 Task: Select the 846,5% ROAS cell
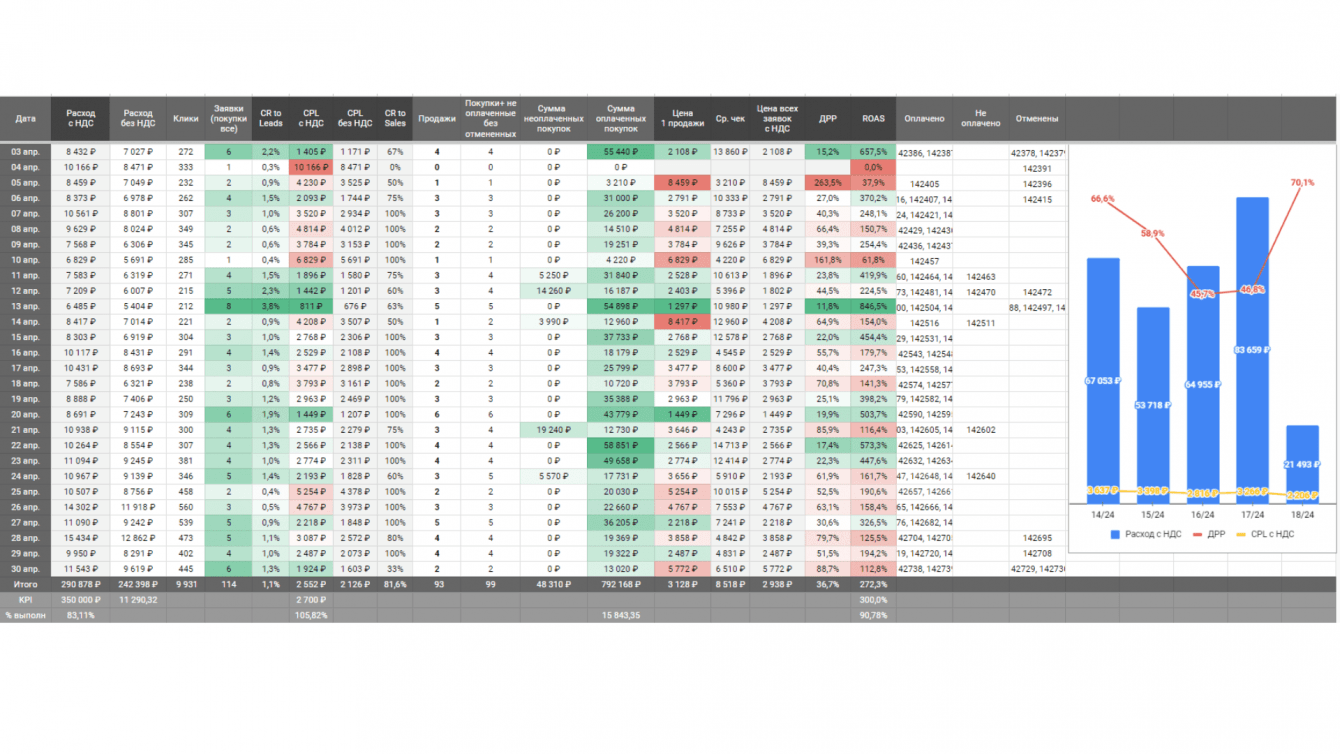pos(873,307)
